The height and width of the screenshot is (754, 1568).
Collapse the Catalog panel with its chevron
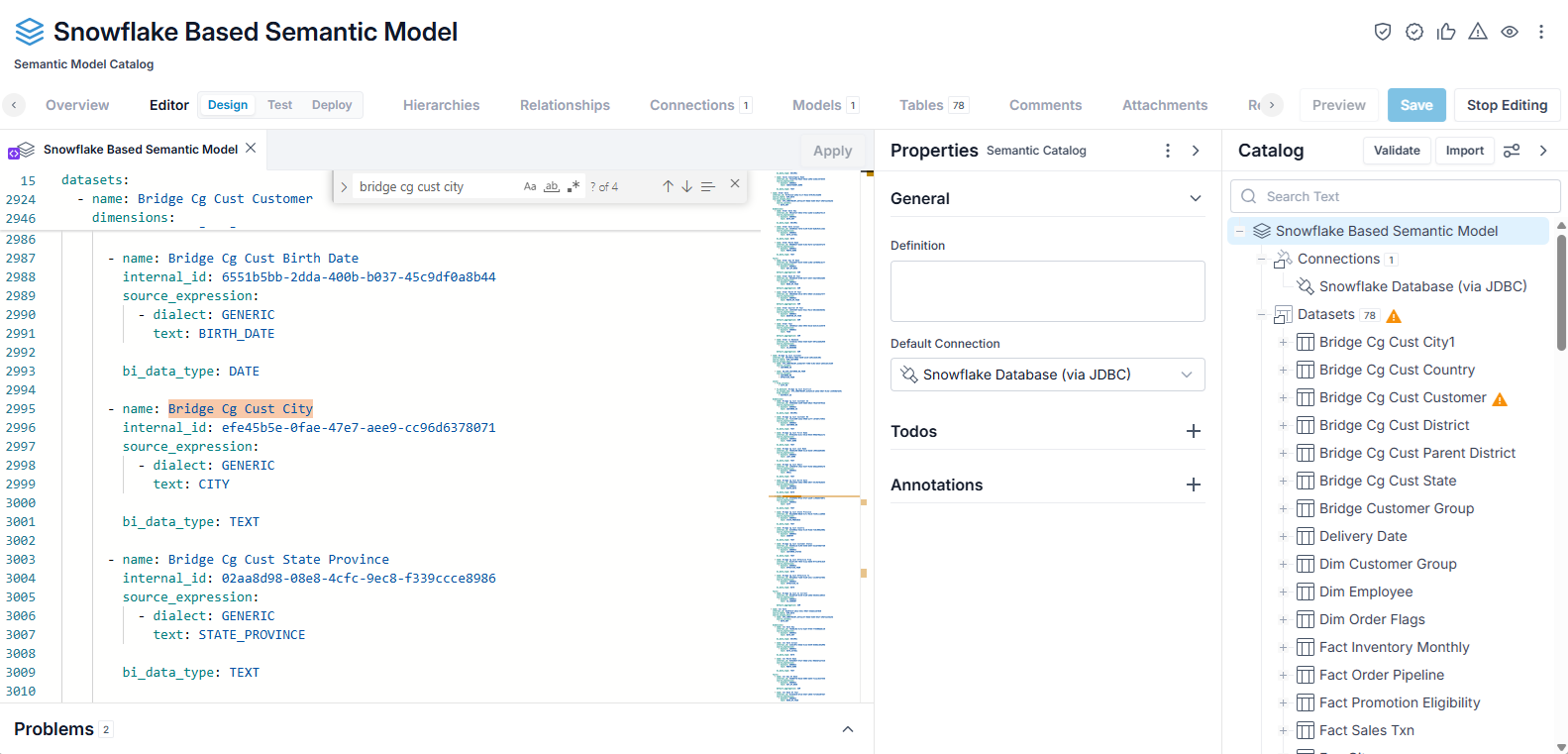(1543, 151)
